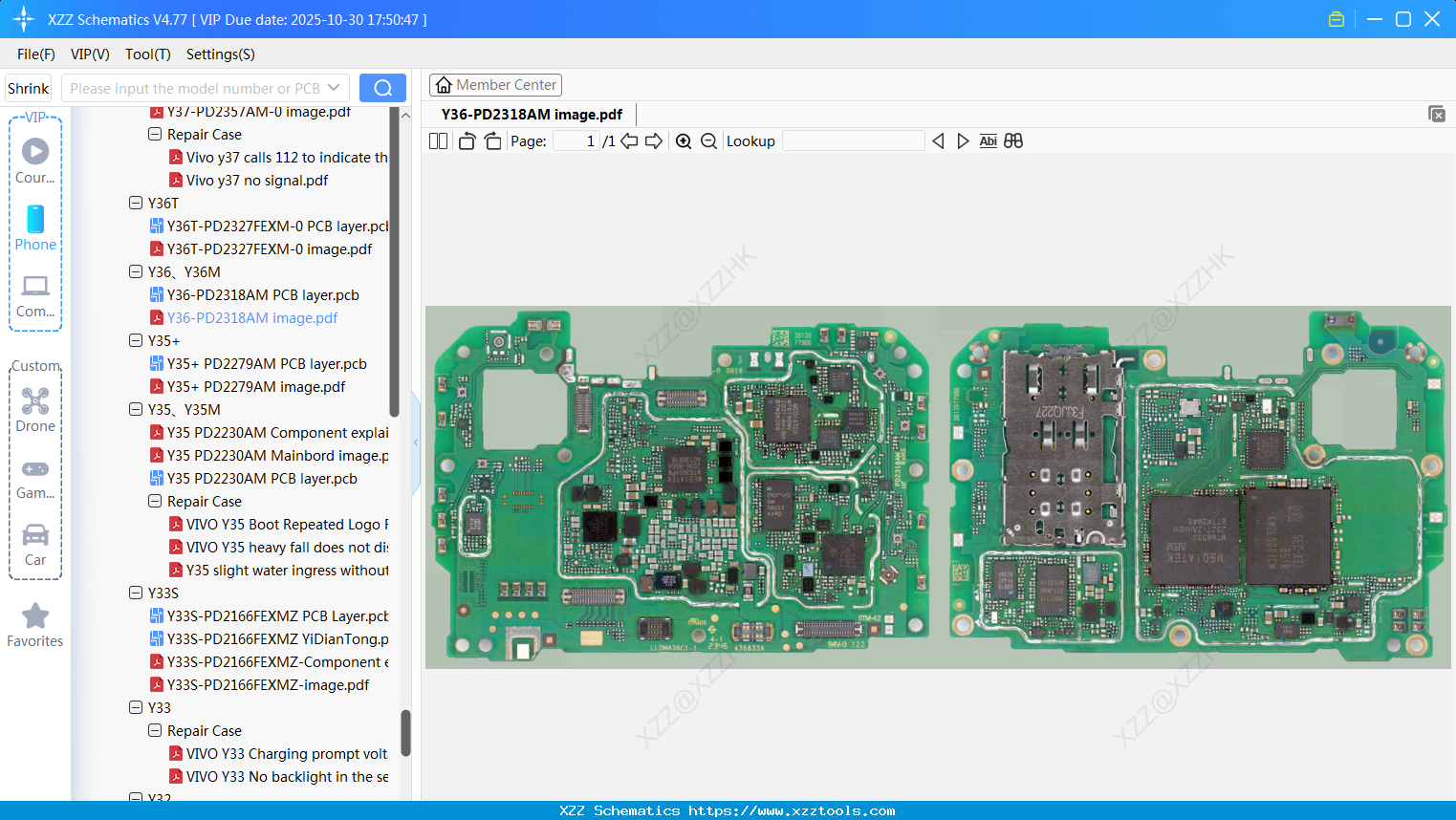This screenshot has height=820, width=1456.
Task: Switch to two-page layout view
Action: pyautogui.click(x=438, y=140)
